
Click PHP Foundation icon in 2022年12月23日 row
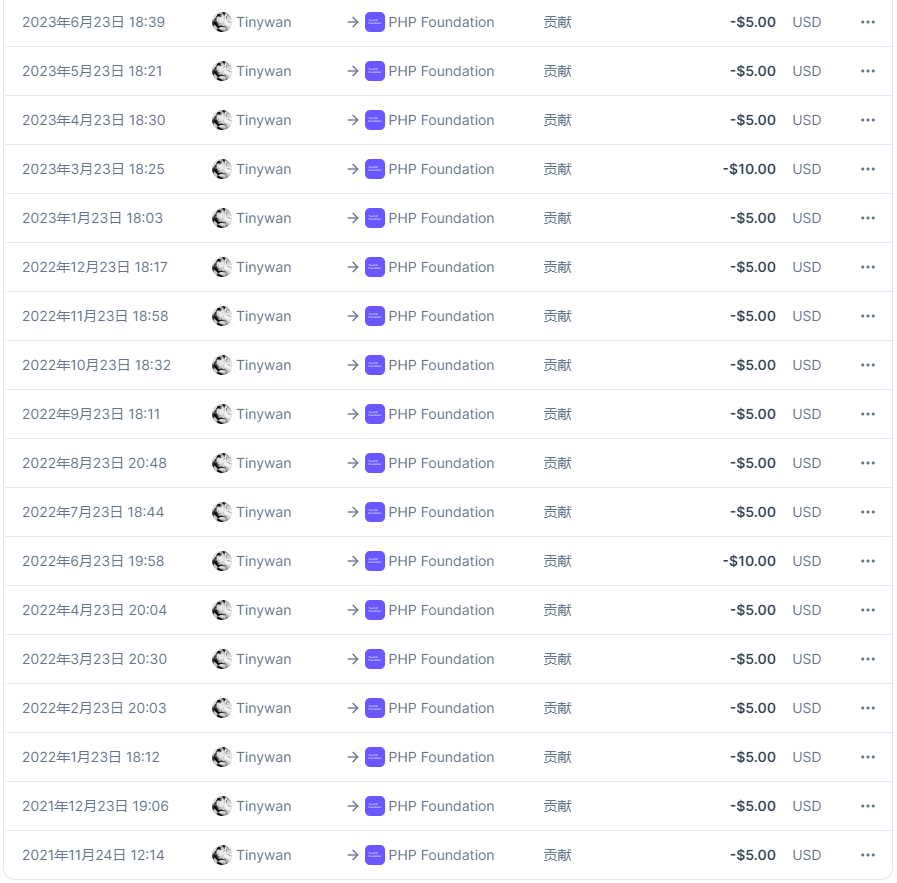(x=375, y=267)
